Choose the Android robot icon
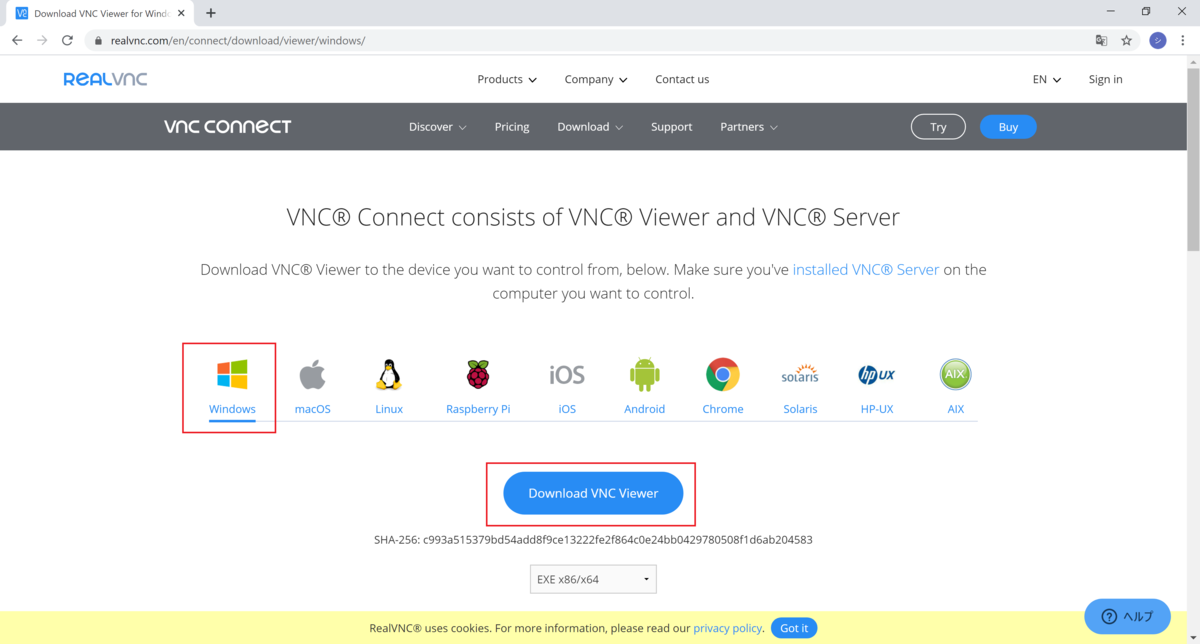Image resolution: width=1200 pixels, height=644 pixels. tap(645, 375)
